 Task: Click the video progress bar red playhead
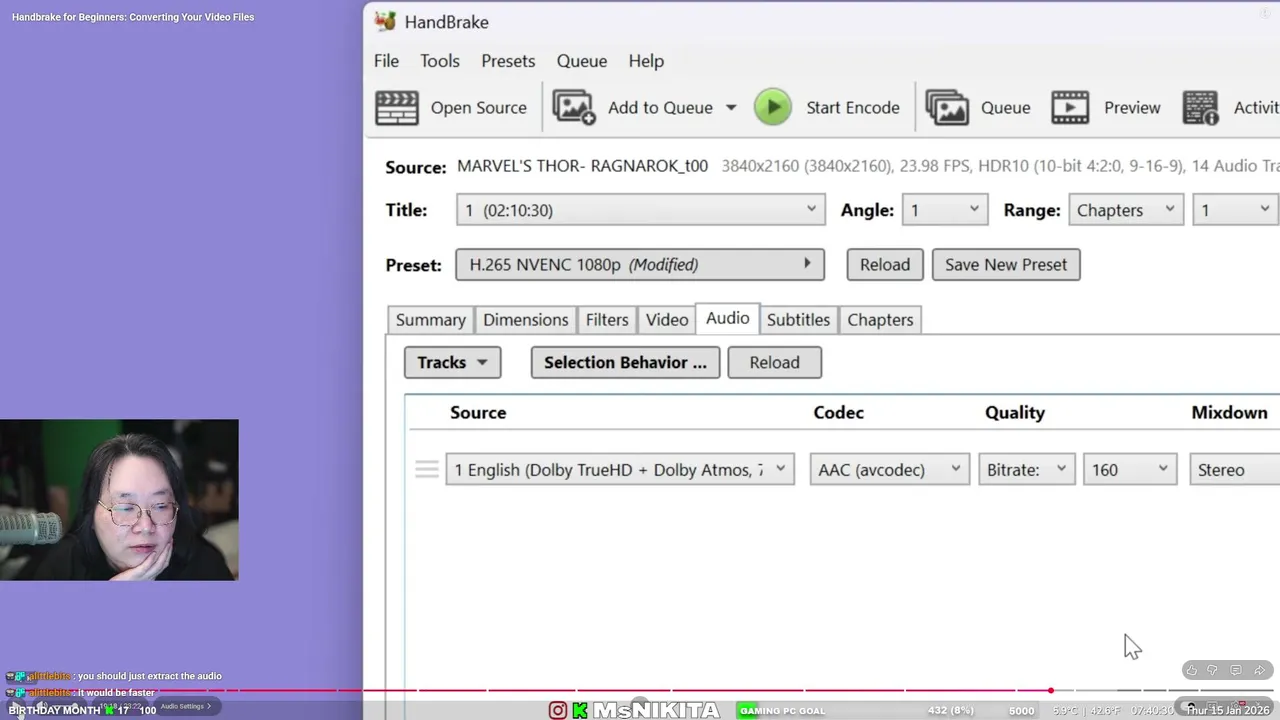[x=1051, y=691]
